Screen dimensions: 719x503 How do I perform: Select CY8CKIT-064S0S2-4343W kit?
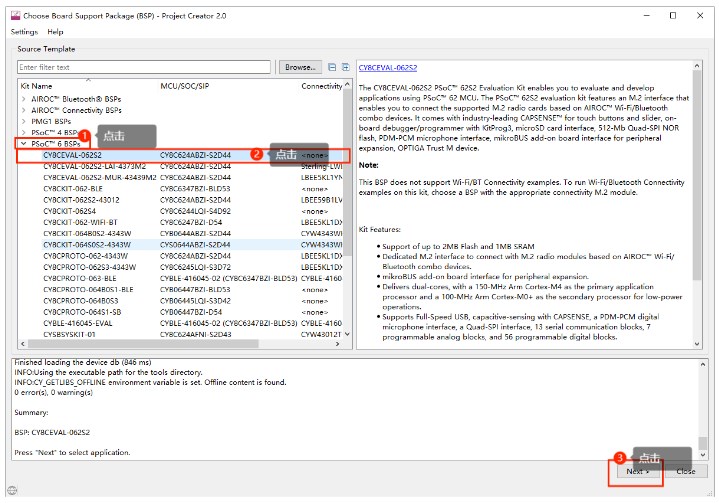click(87, 244)
